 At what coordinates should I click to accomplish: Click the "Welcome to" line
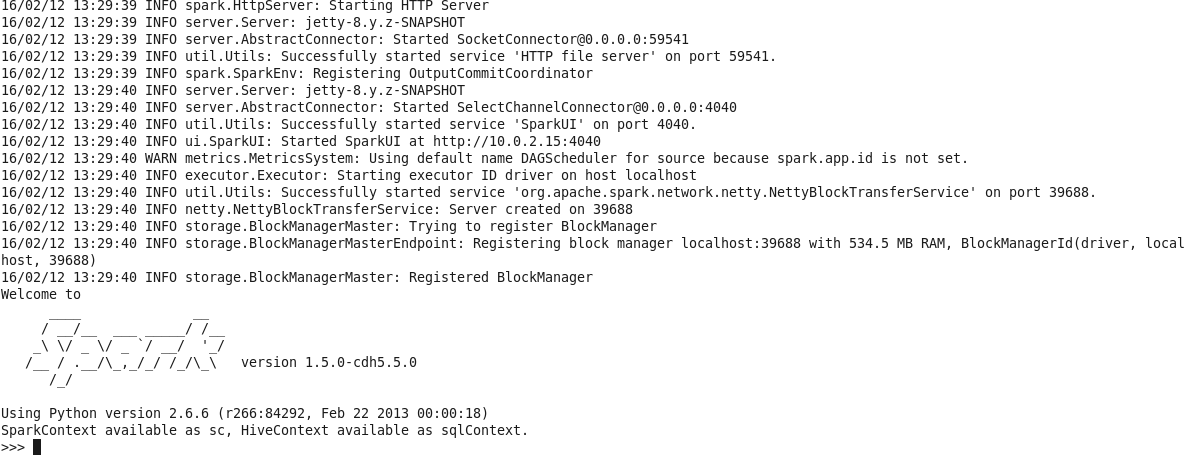coord(41,294)
